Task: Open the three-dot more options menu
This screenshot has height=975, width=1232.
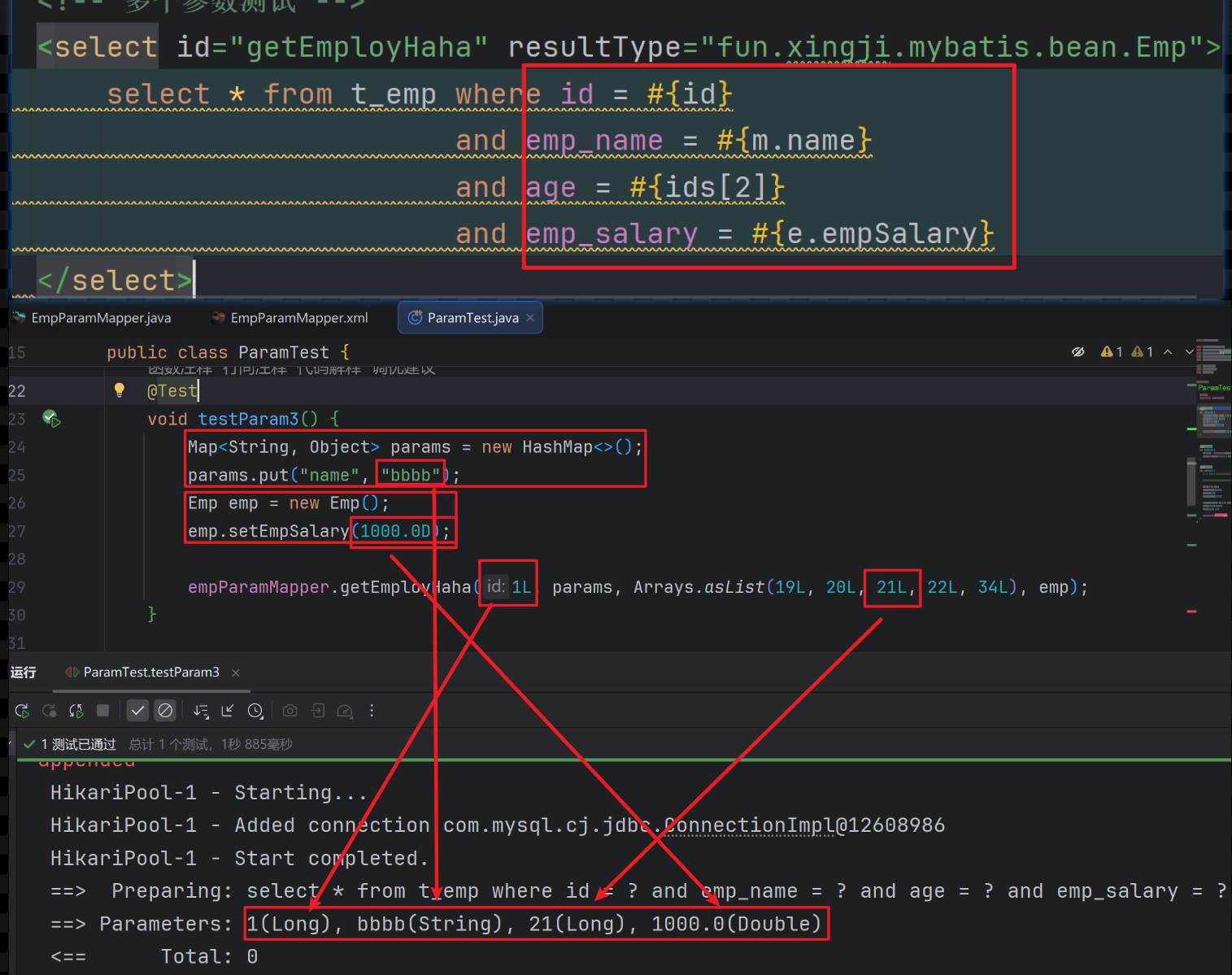Action: 372,711
